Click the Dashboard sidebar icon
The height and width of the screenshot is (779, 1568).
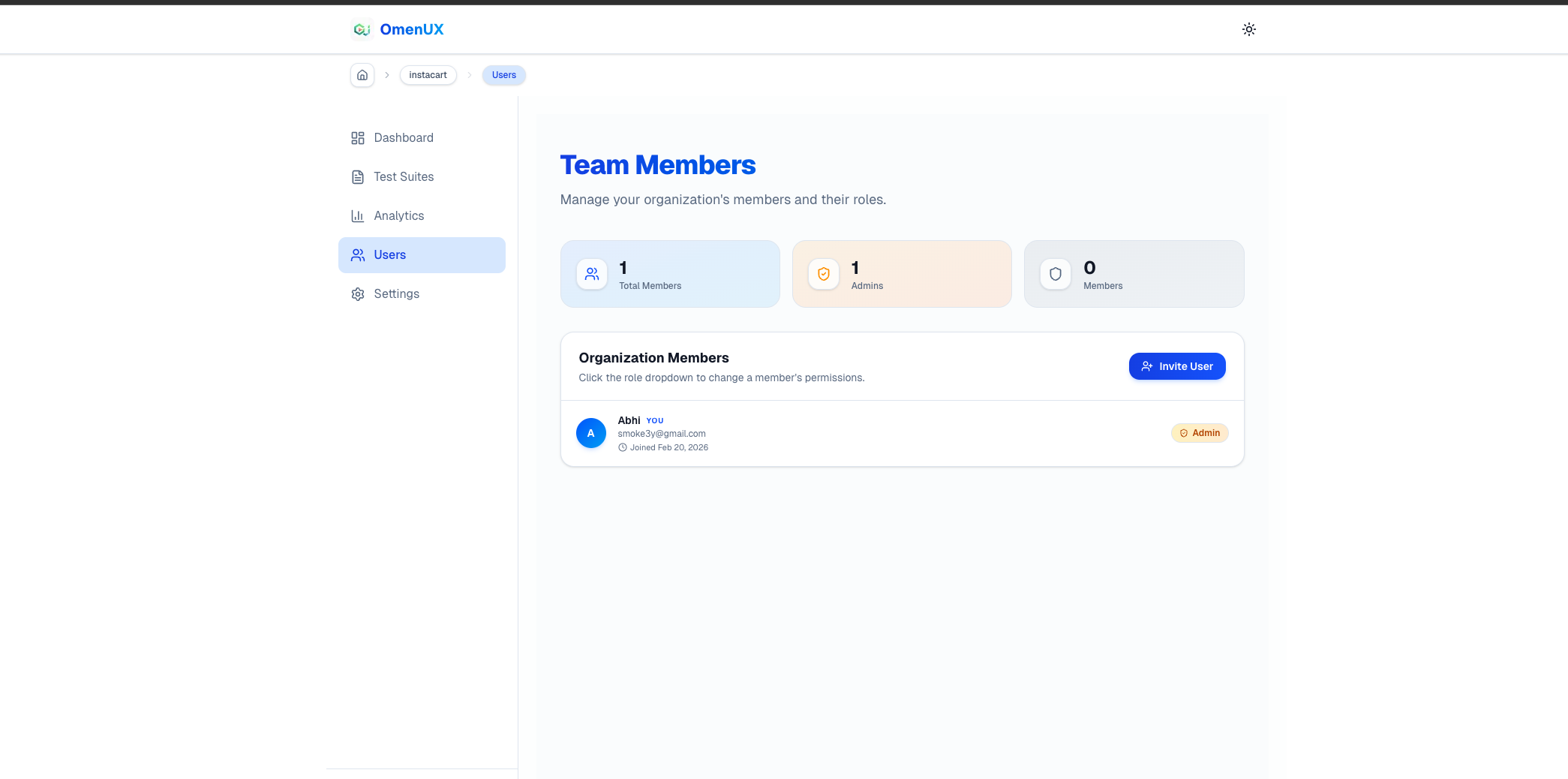point(358,137)
